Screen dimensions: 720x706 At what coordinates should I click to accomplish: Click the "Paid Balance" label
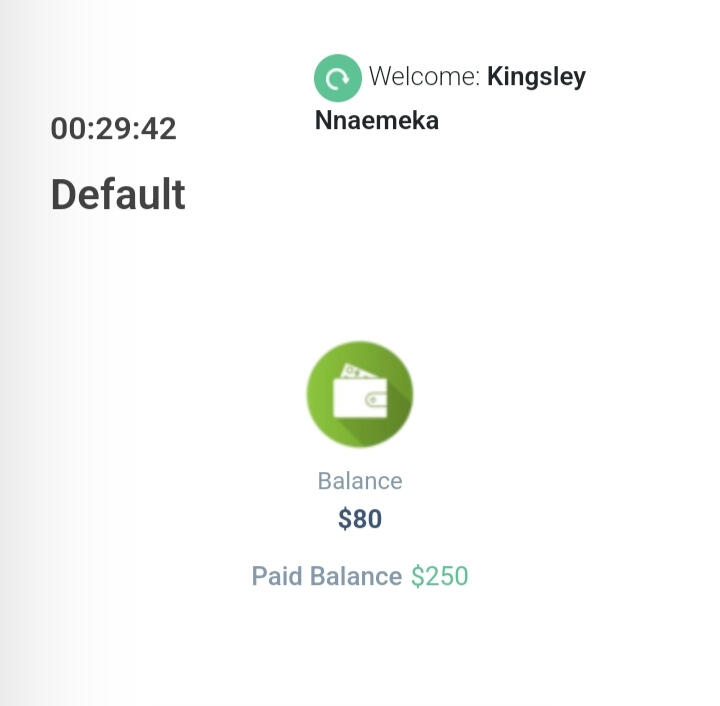(x=326, y=577)
